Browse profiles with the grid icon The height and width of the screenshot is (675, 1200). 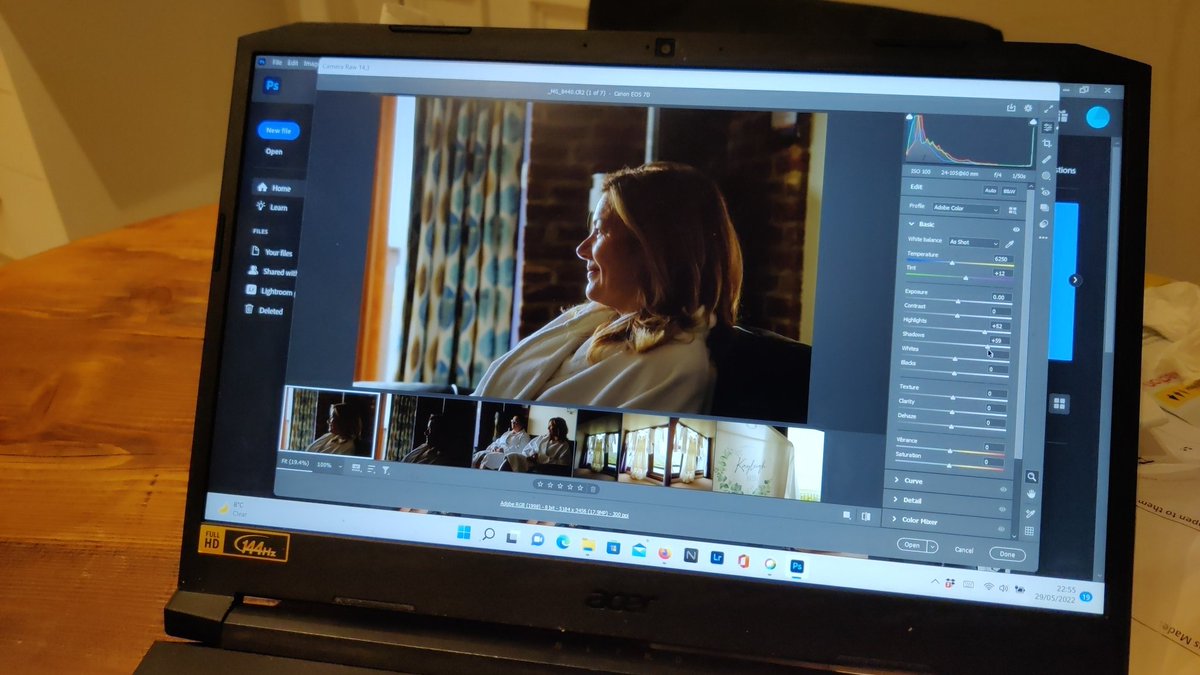(1013, 210)
